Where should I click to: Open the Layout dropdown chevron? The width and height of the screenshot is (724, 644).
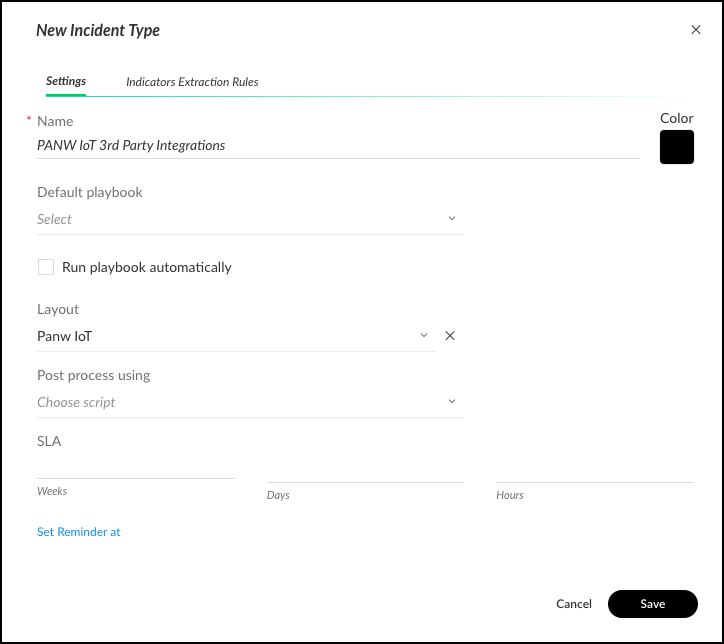tap(424, 336)
